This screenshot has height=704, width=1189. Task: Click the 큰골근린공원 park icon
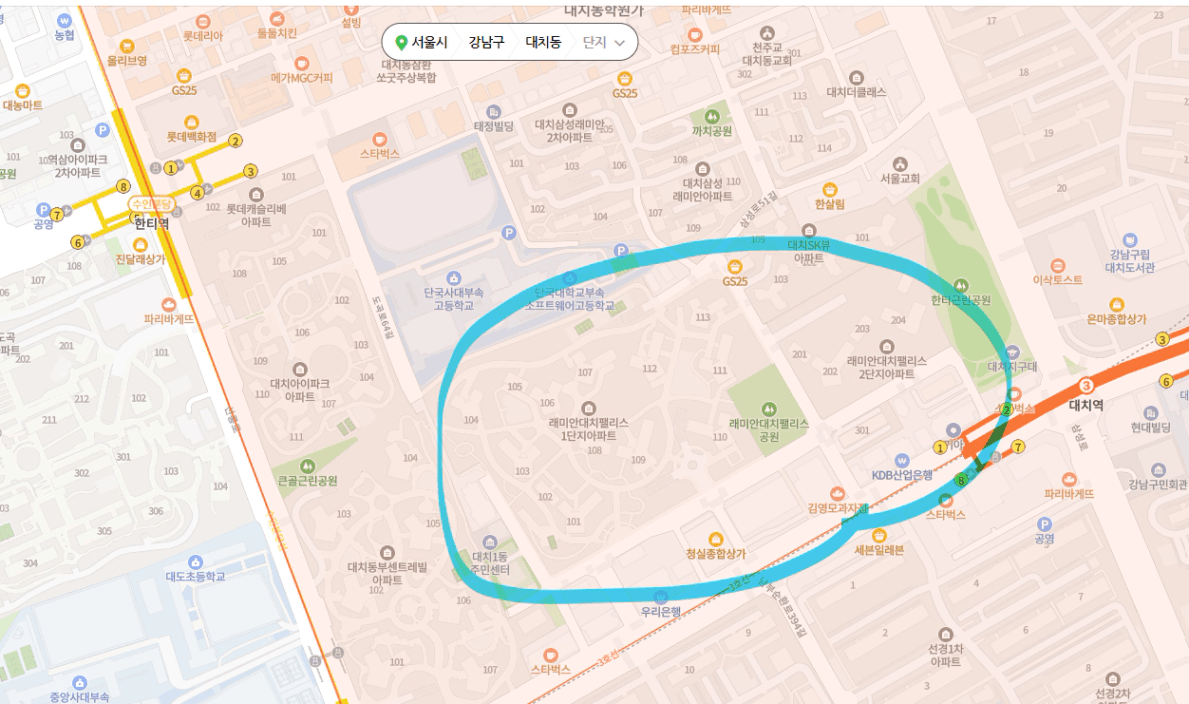pyautogui.click(x=307, y=466)
